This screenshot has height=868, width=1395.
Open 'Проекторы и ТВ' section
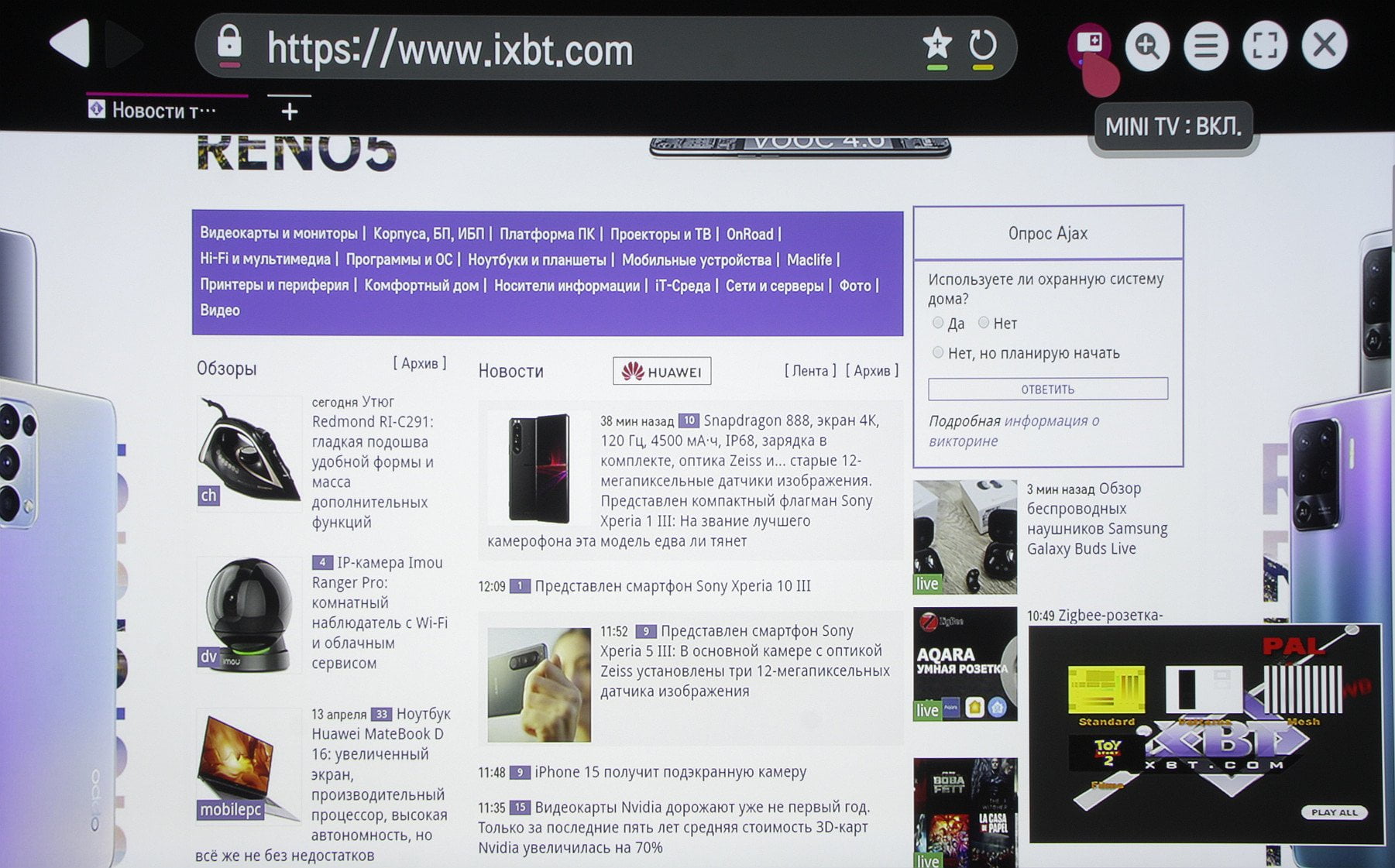click(660, 234)
